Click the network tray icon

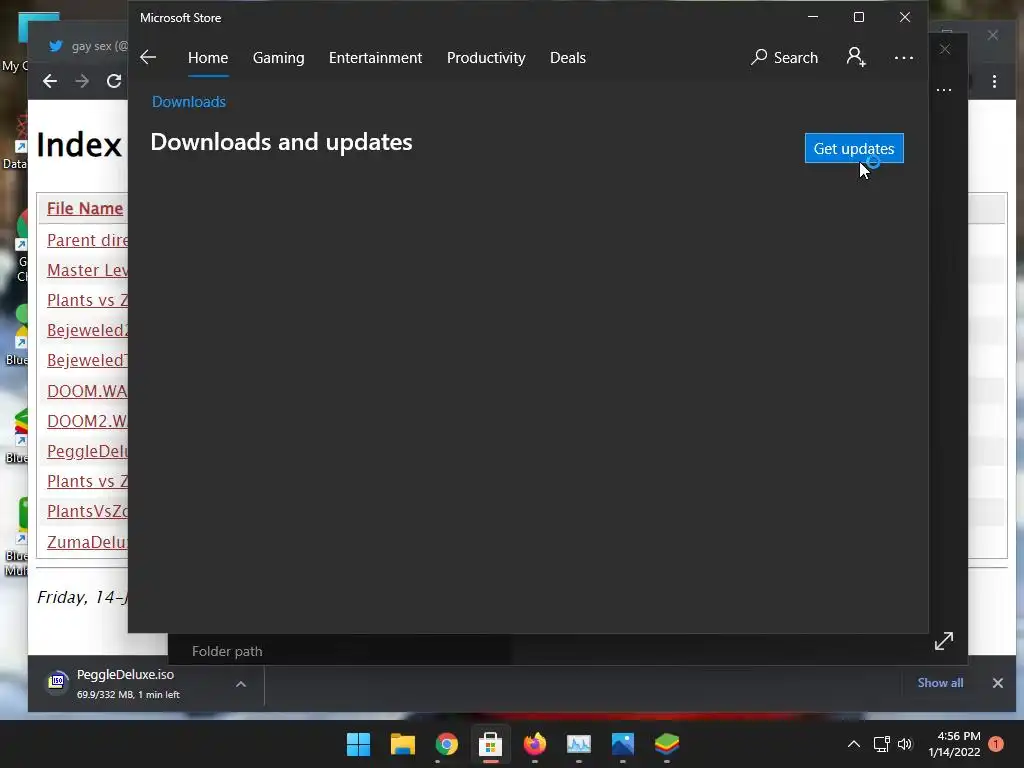point(881,744)
